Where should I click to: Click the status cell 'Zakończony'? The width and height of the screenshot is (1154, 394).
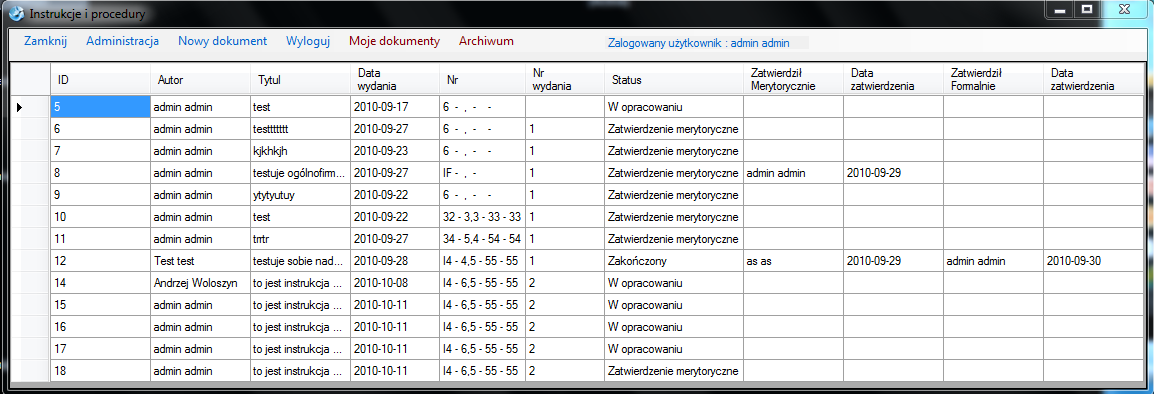[673, 260]
